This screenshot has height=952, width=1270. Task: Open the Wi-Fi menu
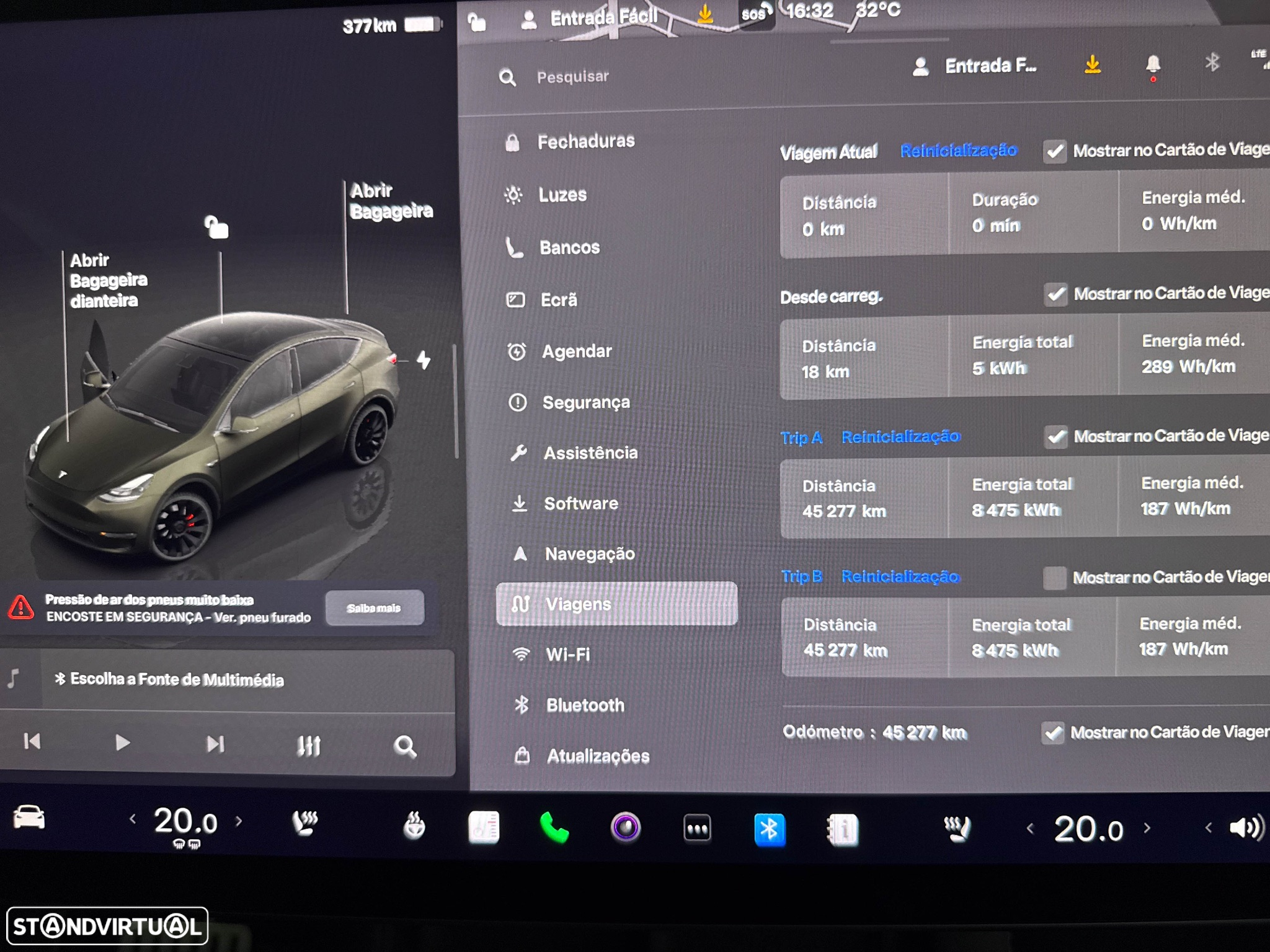(x=567, y=654)
